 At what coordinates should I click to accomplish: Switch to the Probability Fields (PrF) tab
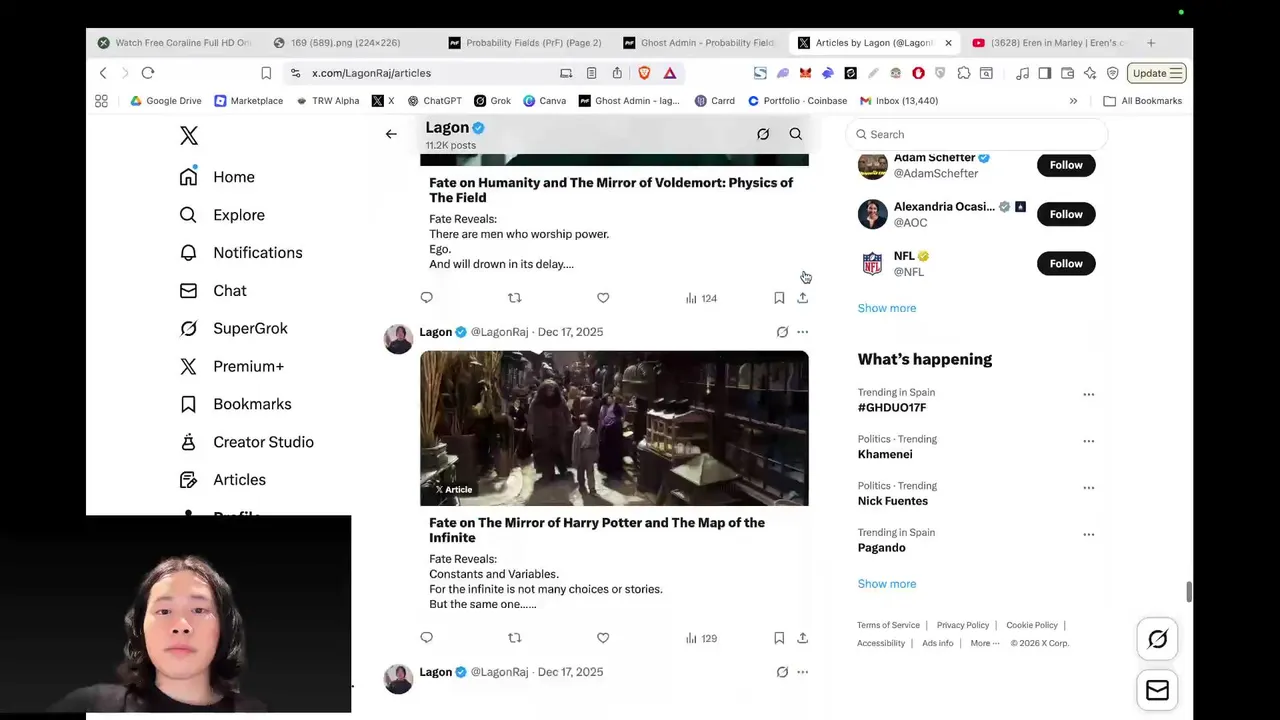pyautogui.click(x=525, y=43)
